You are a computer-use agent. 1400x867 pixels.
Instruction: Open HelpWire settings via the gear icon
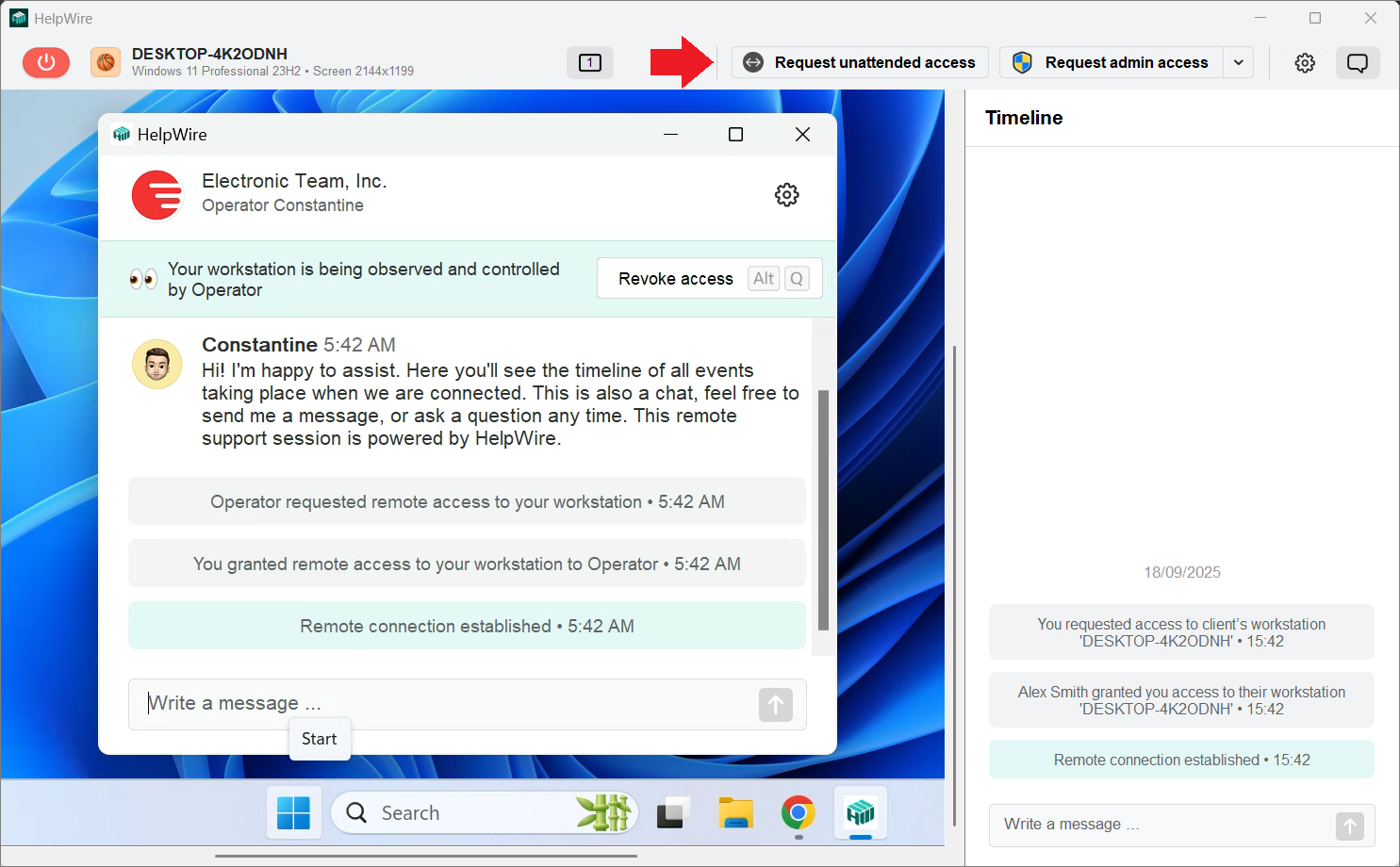[1305, 62]
